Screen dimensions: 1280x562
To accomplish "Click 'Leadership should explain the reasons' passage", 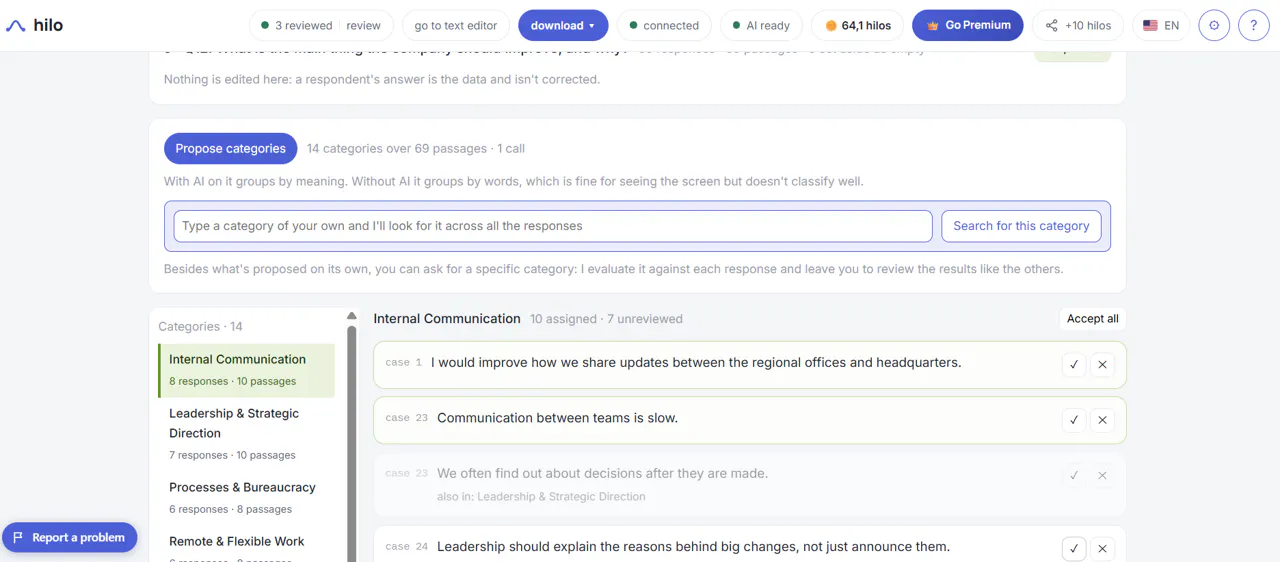I will click(x=693, y=546).
